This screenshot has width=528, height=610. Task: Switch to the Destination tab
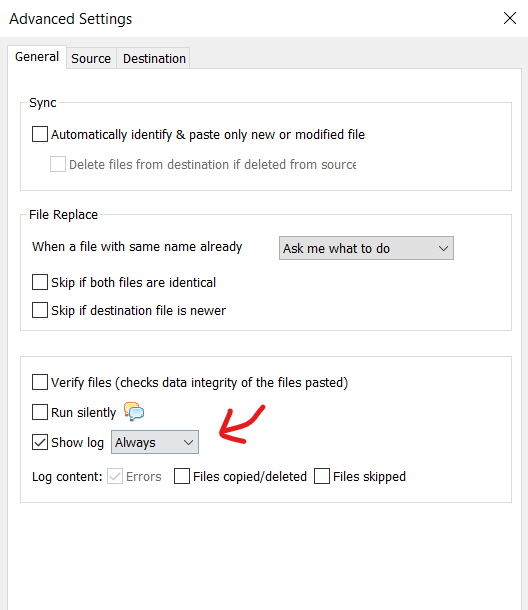(x=154, y=58)
